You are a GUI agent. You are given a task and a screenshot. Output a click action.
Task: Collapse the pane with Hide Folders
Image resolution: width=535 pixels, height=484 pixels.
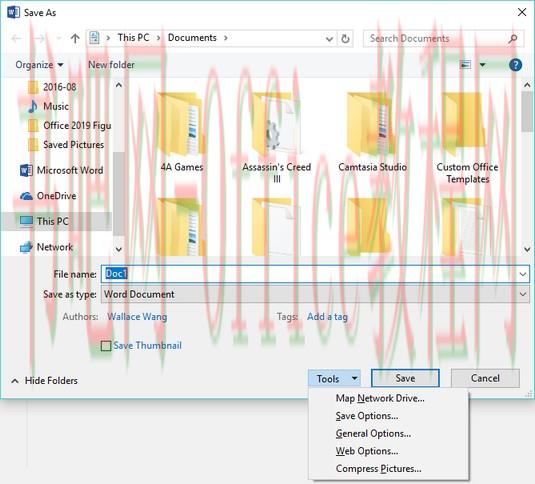44,380
